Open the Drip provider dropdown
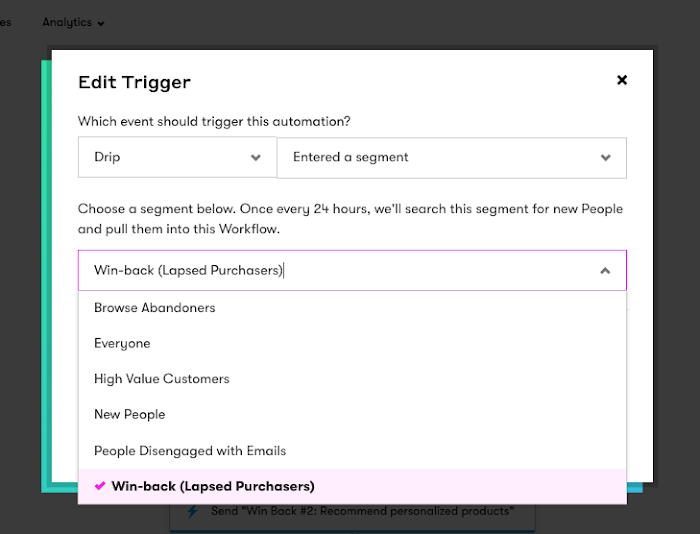The width and height of the screenshot is (700, 534). (x=177, y=157)
